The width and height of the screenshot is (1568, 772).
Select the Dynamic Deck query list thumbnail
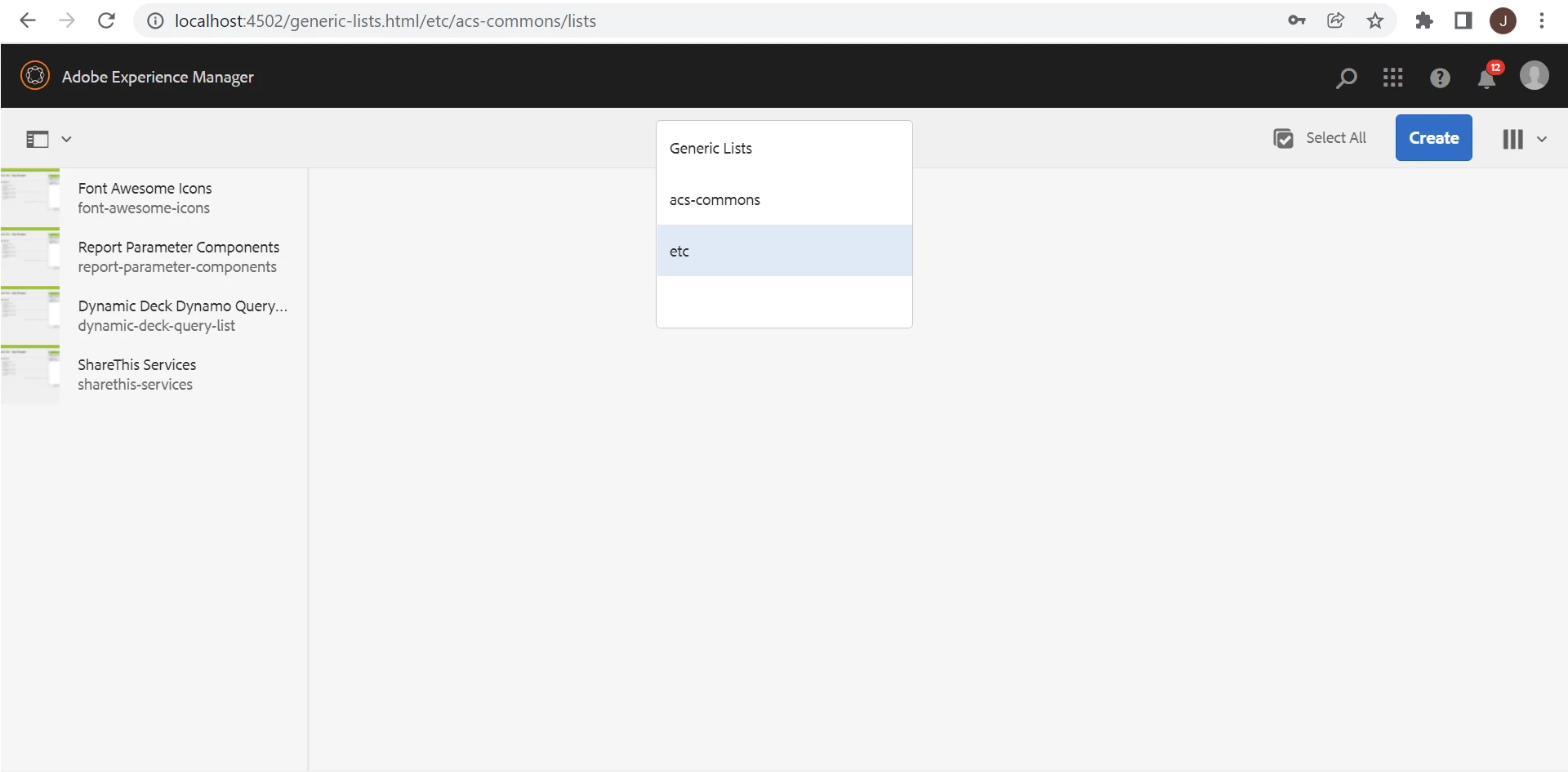click(30, 315)
